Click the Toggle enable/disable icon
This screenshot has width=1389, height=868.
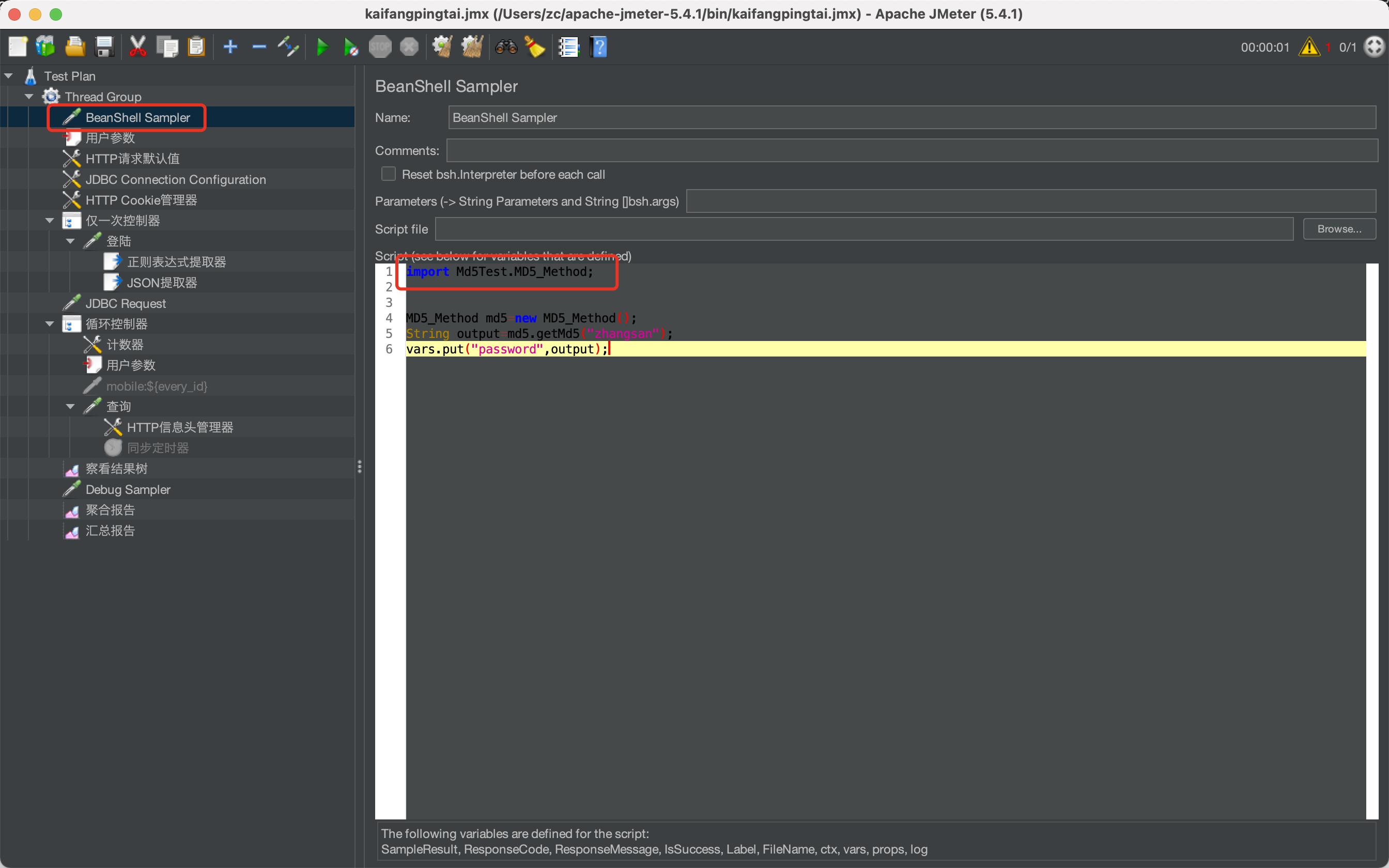pos(288,47)
